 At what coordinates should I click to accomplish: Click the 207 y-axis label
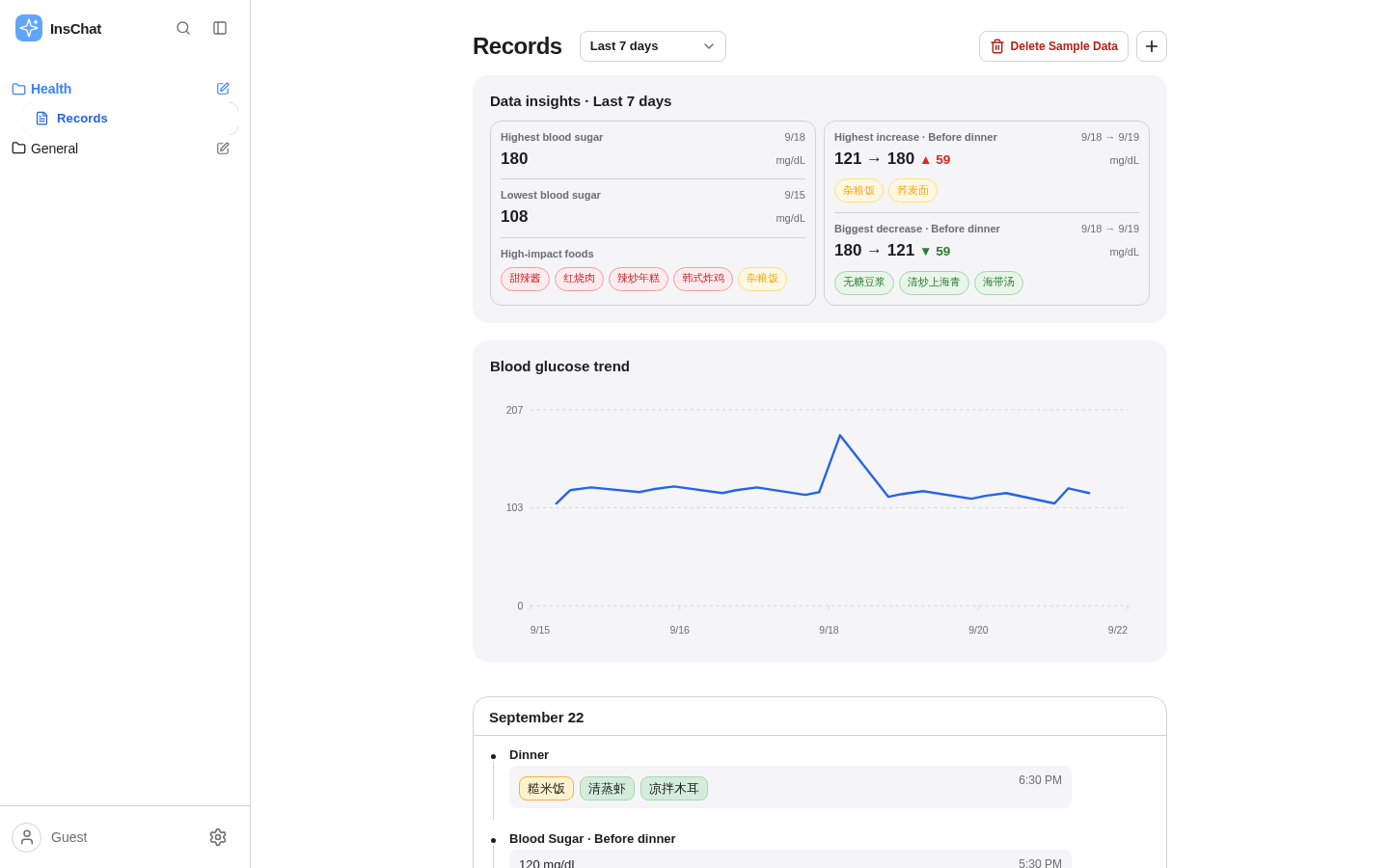(x=514, y=410)
